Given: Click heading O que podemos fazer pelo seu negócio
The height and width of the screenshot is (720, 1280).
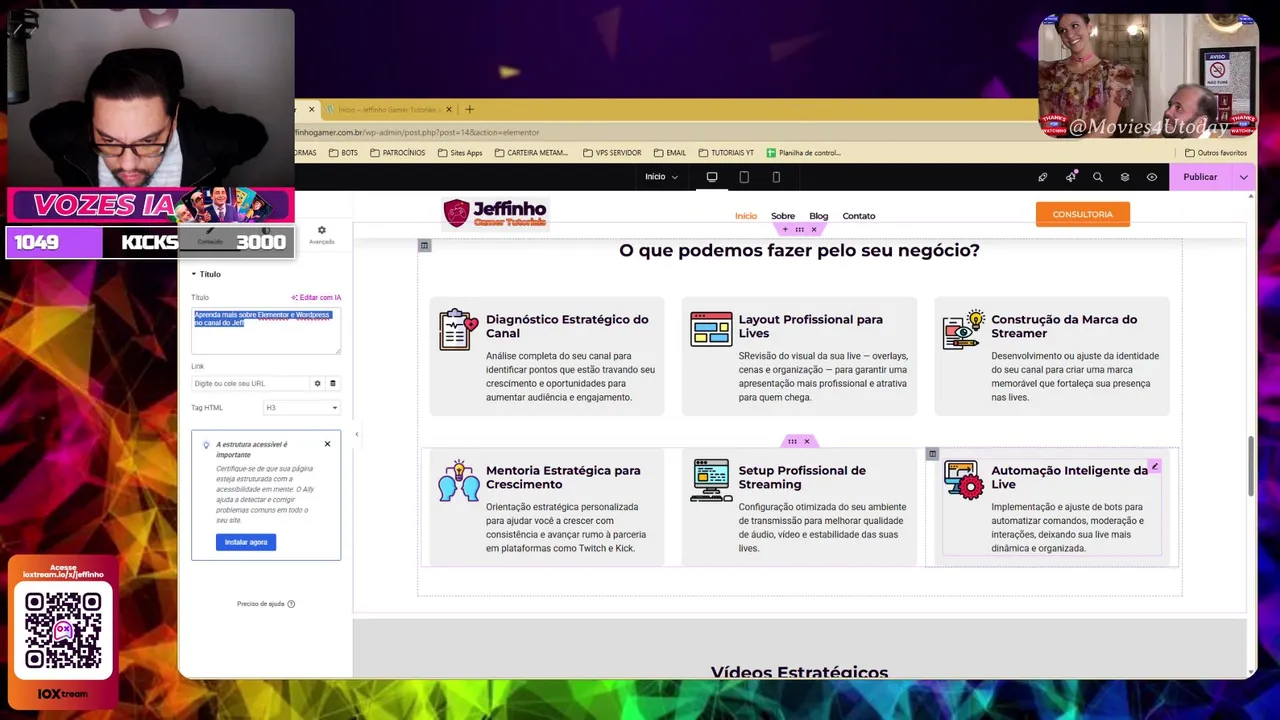Looking at the screenshot, I should 799,250.
